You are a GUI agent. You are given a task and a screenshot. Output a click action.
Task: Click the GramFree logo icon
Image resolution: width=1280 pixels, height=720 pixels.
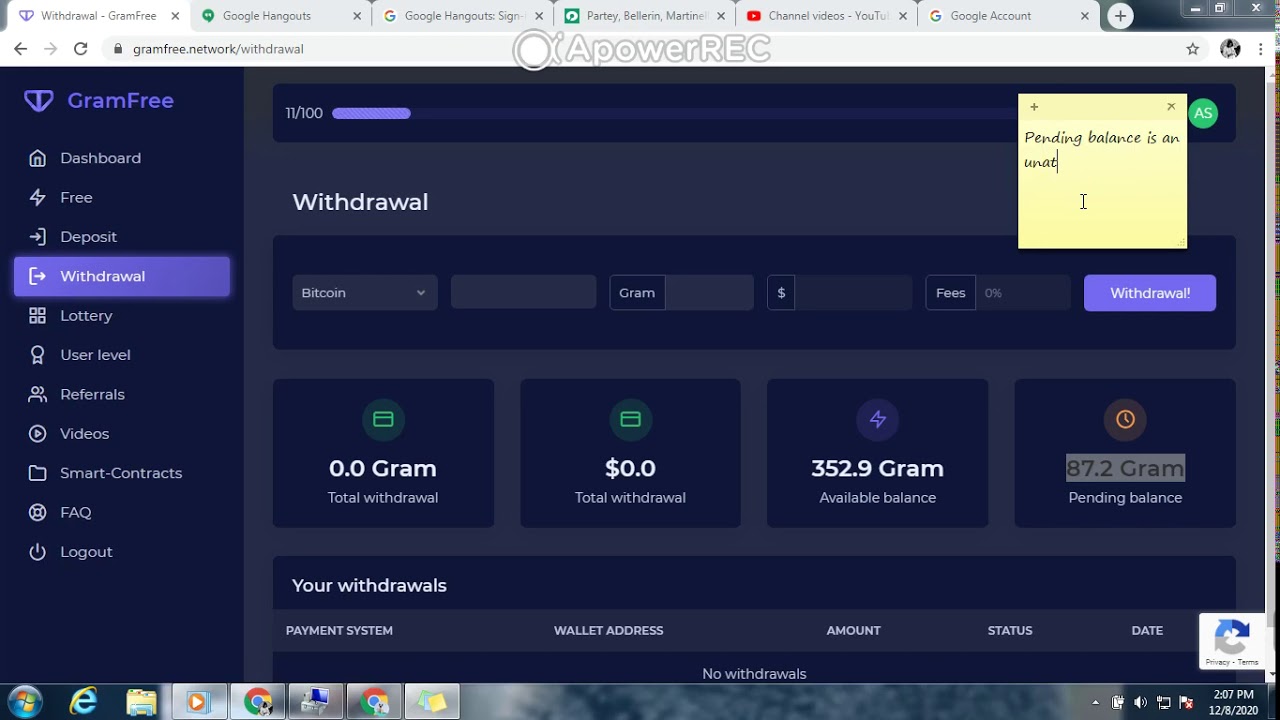click(x=38, y=100)
